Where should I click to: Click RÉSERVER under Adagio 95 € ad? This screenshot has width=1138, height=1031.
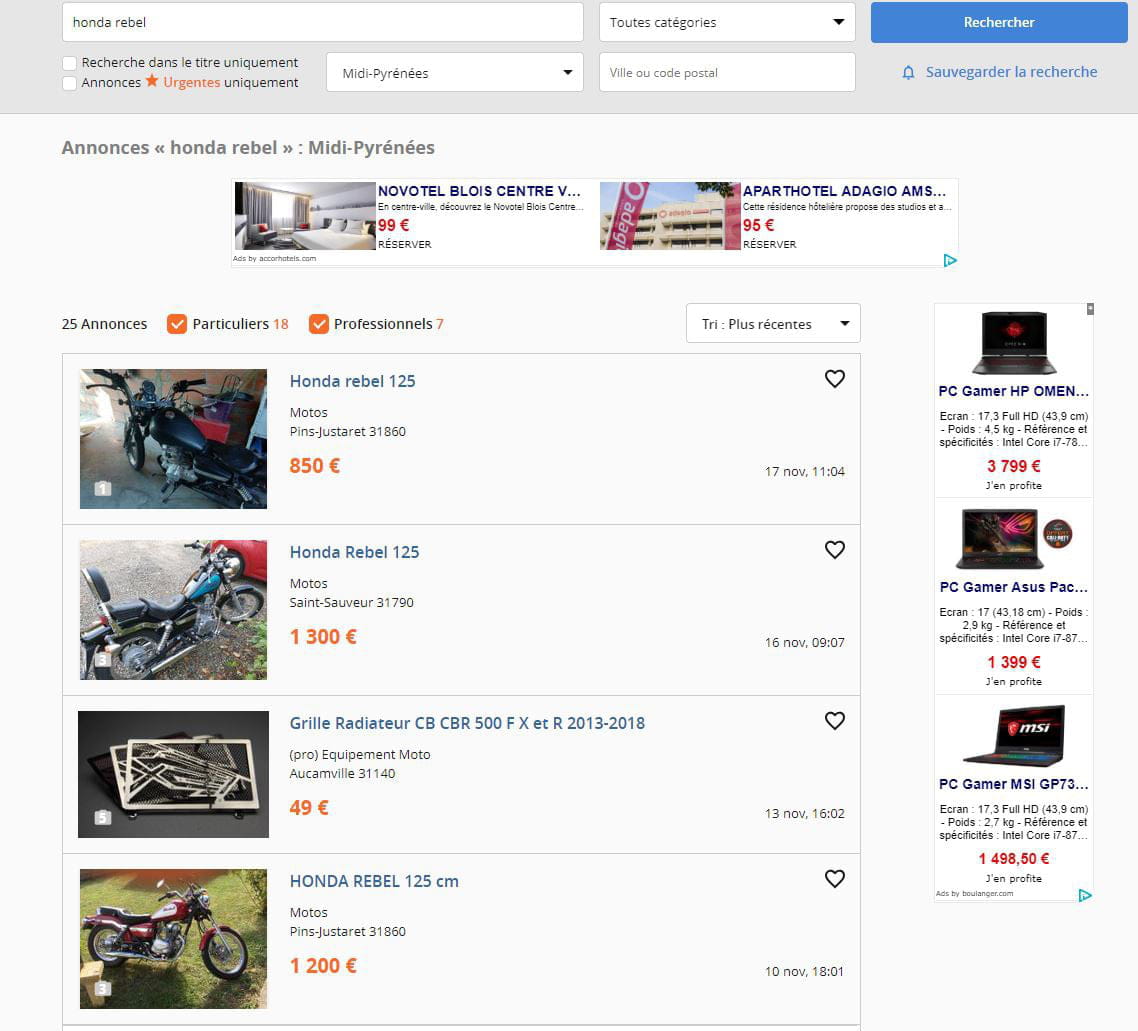coord(769,245)
